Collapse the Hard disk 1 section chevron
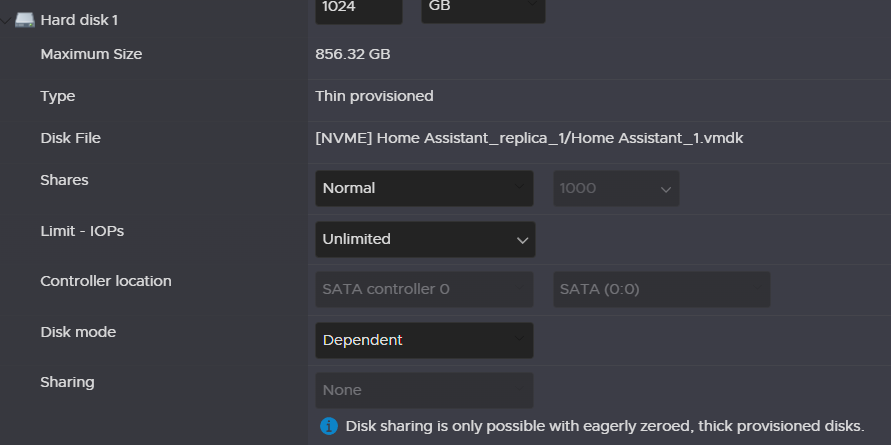The width and height of the screenshot is (891, 445). click(x=5, y=20)
